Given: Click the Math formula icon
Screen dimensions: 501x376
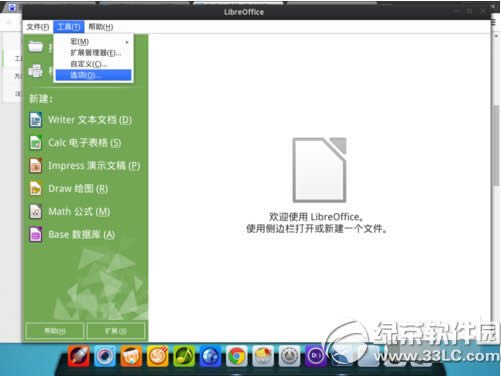Looking at the screenshot, I should pos(36,212).
